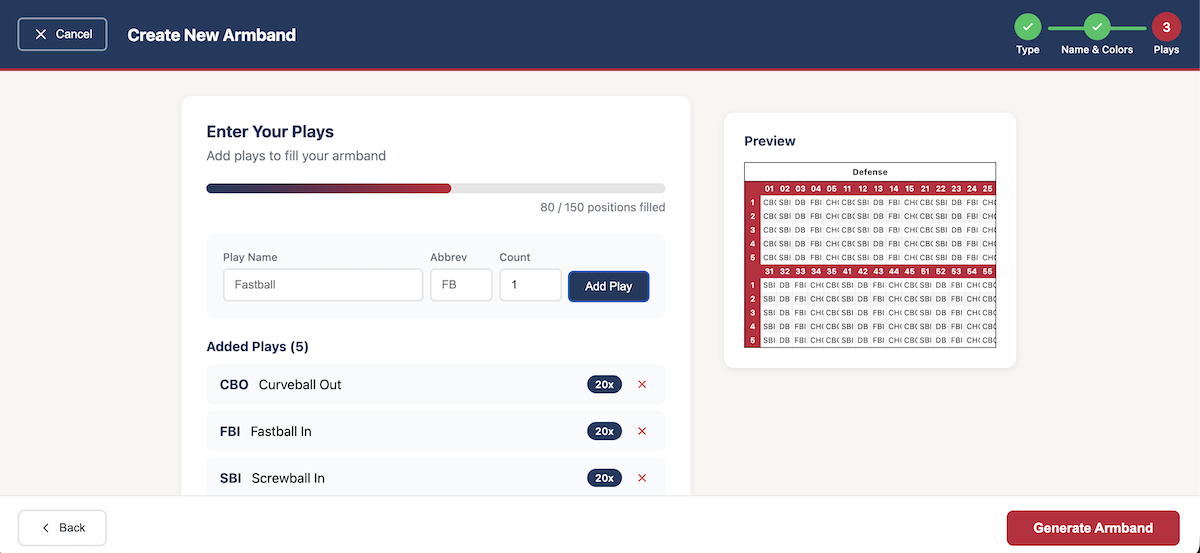Select the Plays step number 3

pyautogui.click(x=1166, y=27)
